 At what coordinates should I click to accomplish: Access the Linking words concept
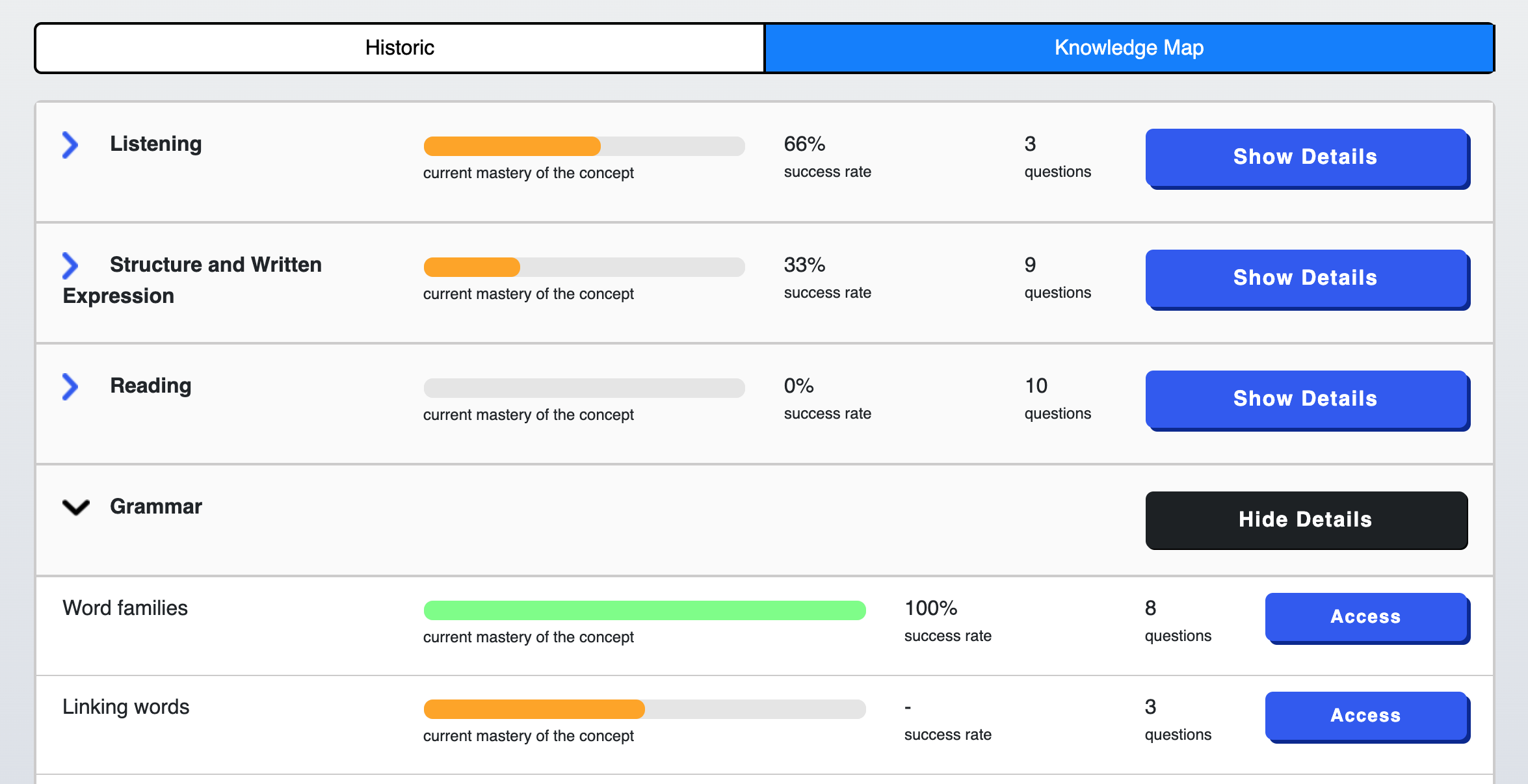click(1365, 716)
